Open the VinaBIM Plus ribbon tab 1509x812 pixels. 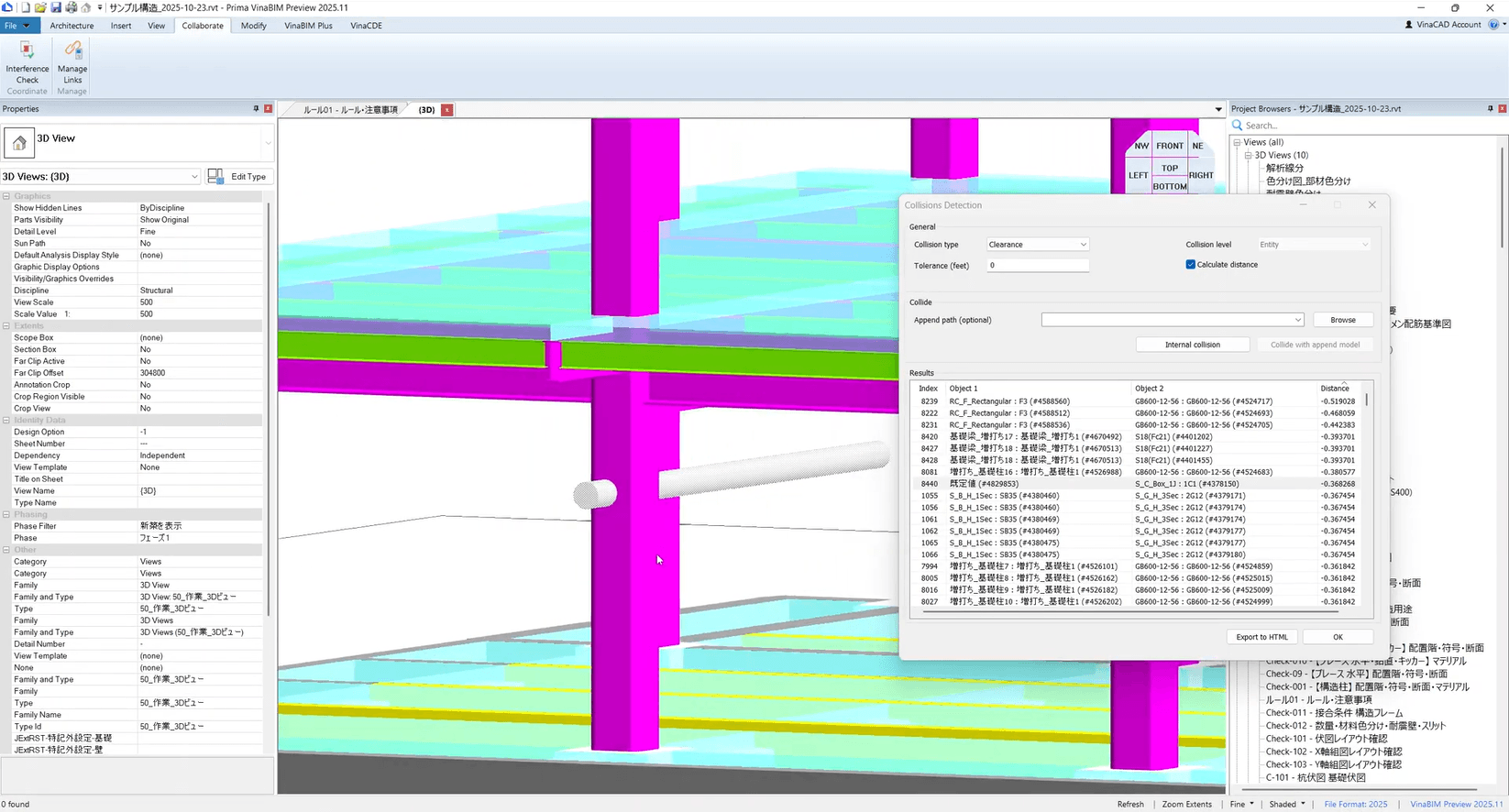click(308, 26)
